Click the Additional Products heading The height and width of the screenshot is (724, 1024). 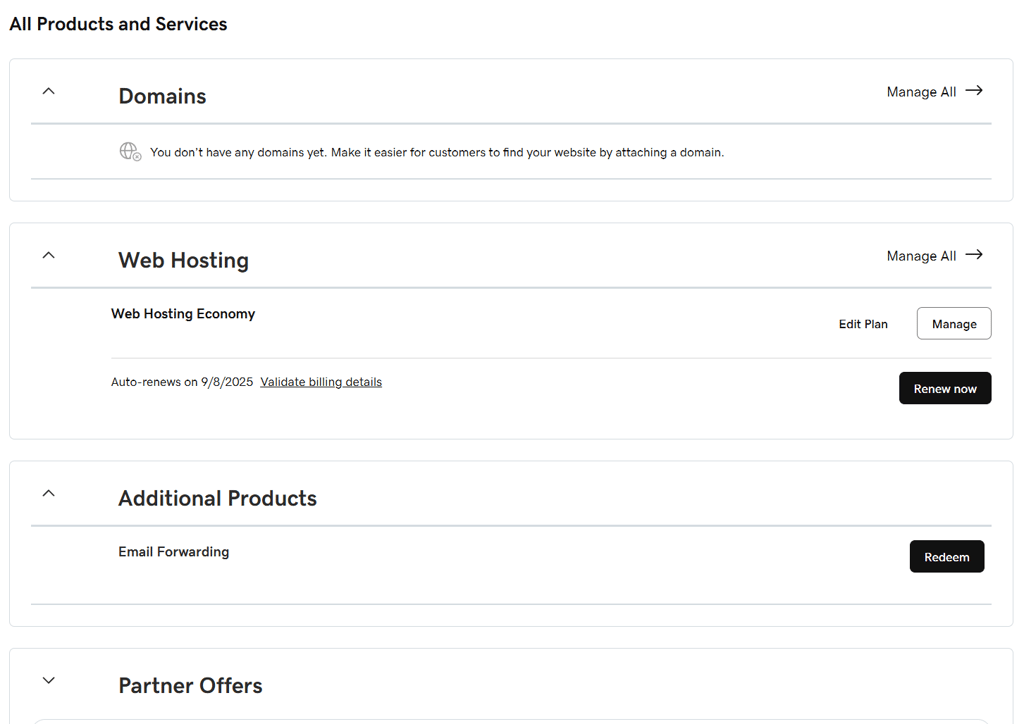(x=217, y=498)
